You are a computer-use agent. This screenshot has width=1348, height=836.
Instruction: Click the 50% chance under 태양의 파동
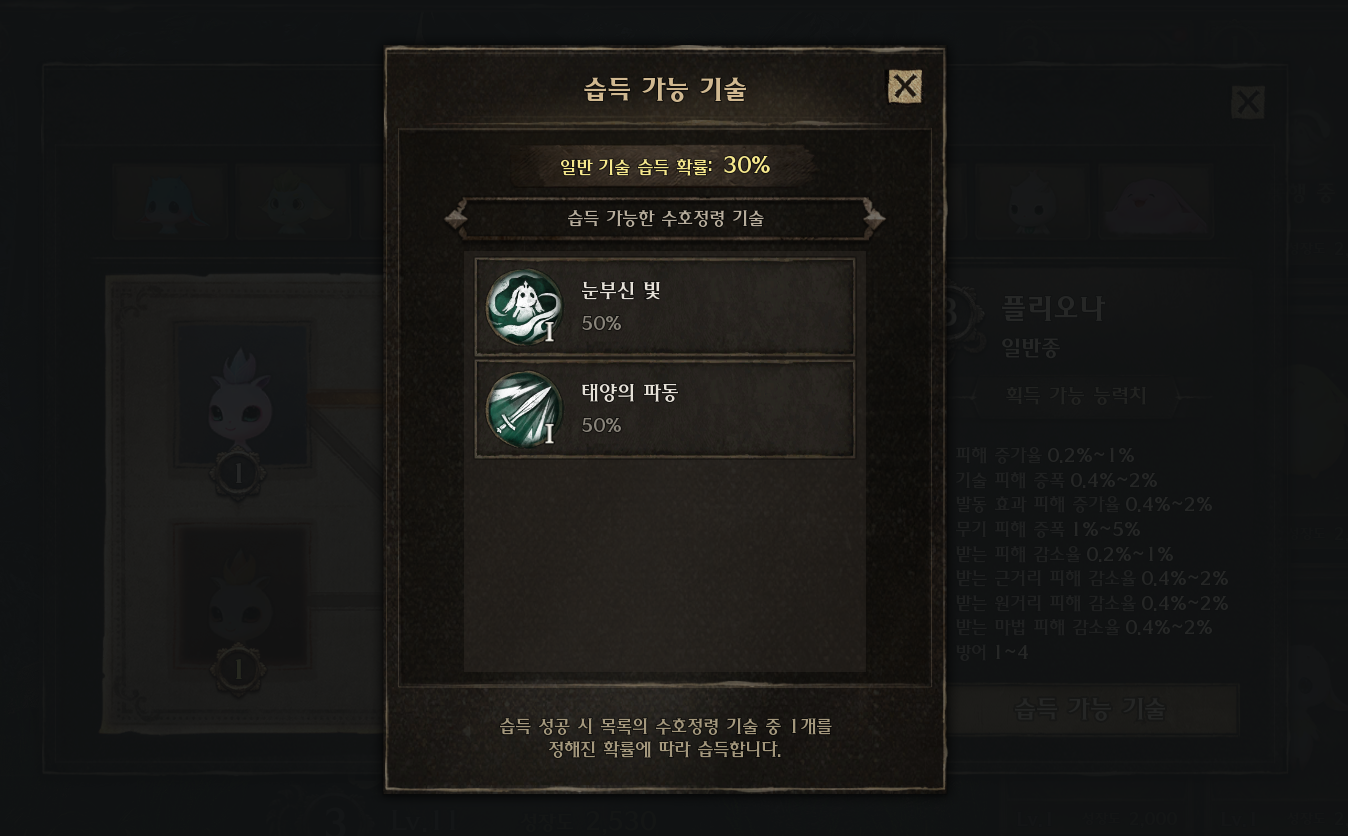(601, 425)
